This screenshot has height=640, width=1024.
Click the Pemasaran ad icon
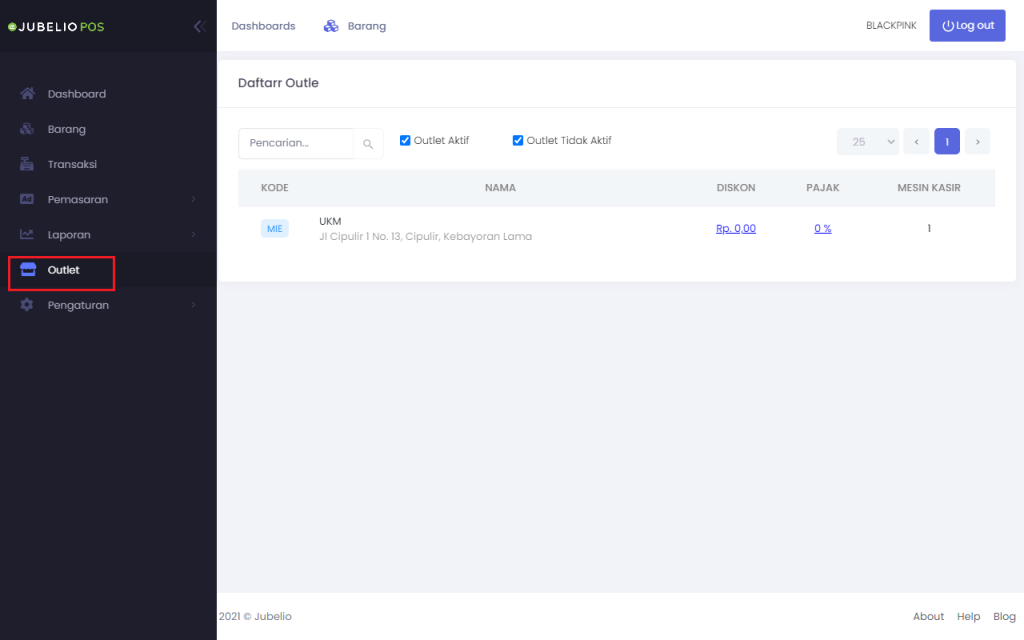[27, 199]
